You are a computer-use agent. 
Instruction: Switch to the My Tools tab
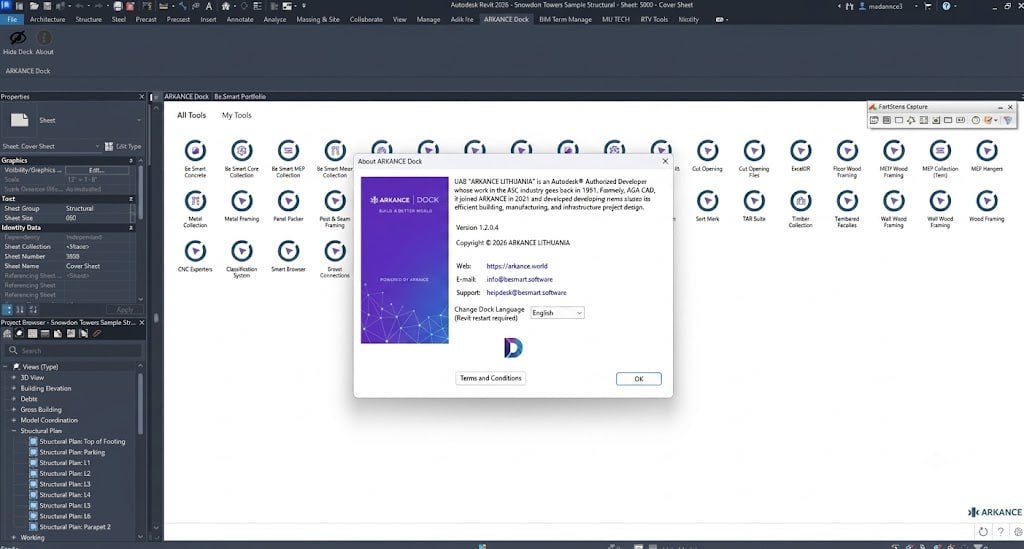click(x=236, y=116)
